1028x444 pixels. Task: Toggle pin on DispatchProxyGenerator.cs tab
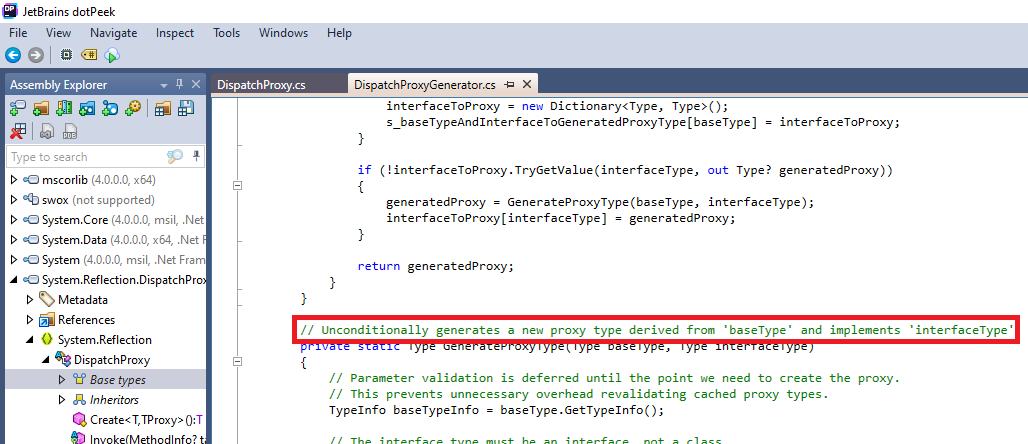pos(509,85)
